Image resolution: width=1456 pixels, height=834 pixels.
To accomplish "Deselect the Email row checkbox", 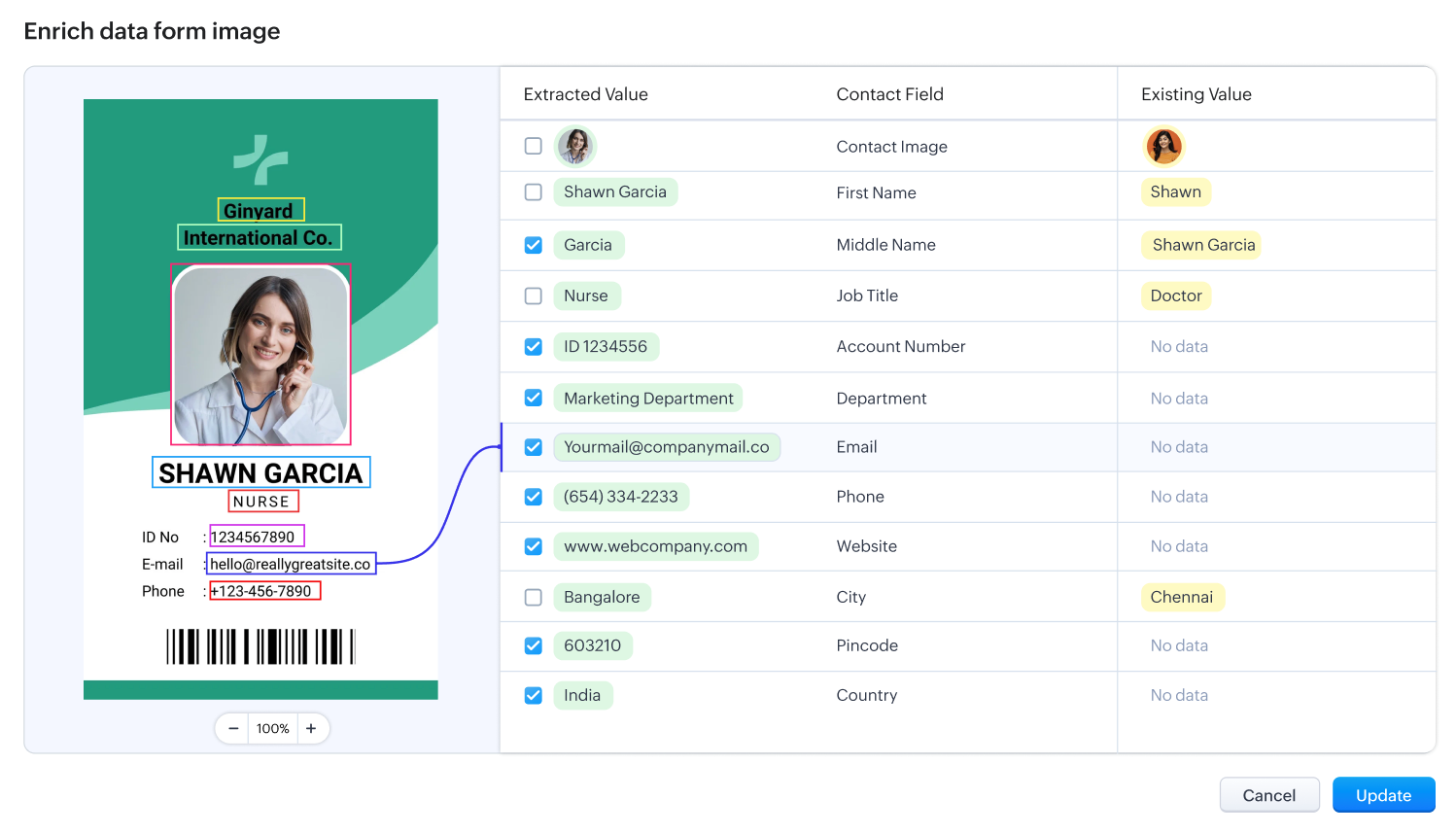I will click(534, 447).
